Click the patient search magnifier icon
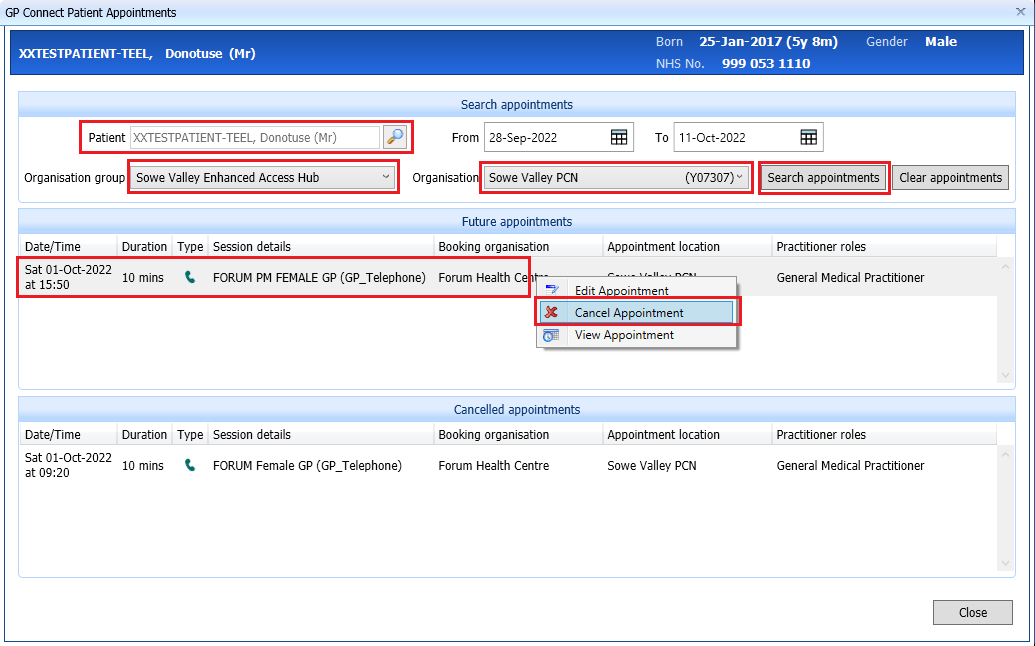This screenshot has height=646, width=1035. [x=395, y=137]
